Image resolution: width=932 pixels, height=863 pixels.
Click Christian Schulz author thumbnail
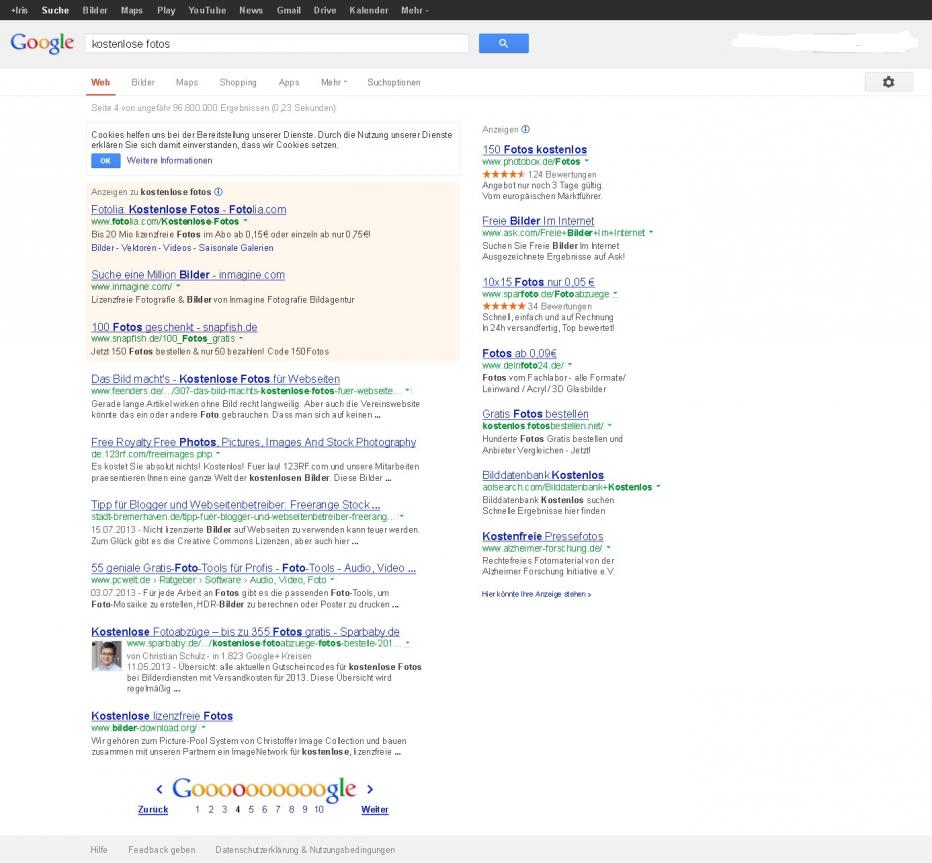[106, 656]
